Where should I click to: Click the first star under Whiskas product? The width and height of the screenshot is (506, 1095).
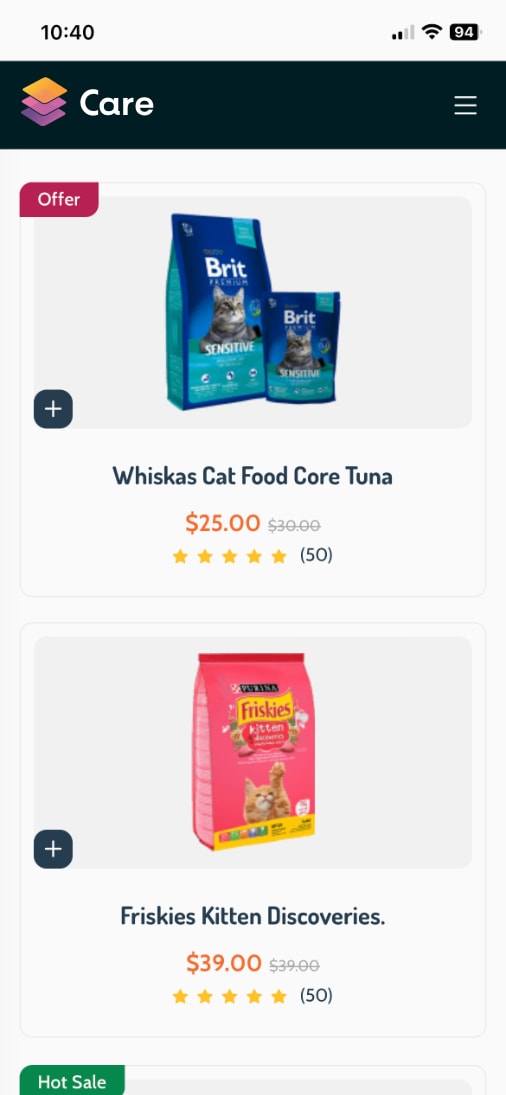click(180, 556)
